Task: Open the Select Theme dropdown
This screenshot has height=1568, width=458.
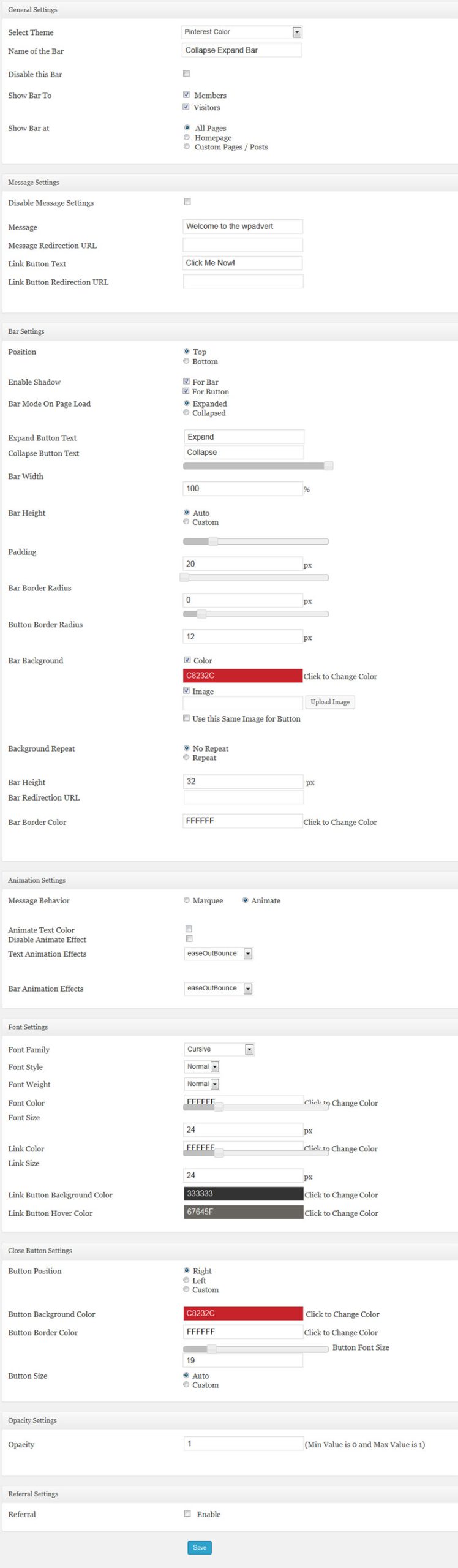Action: [242, 32]
